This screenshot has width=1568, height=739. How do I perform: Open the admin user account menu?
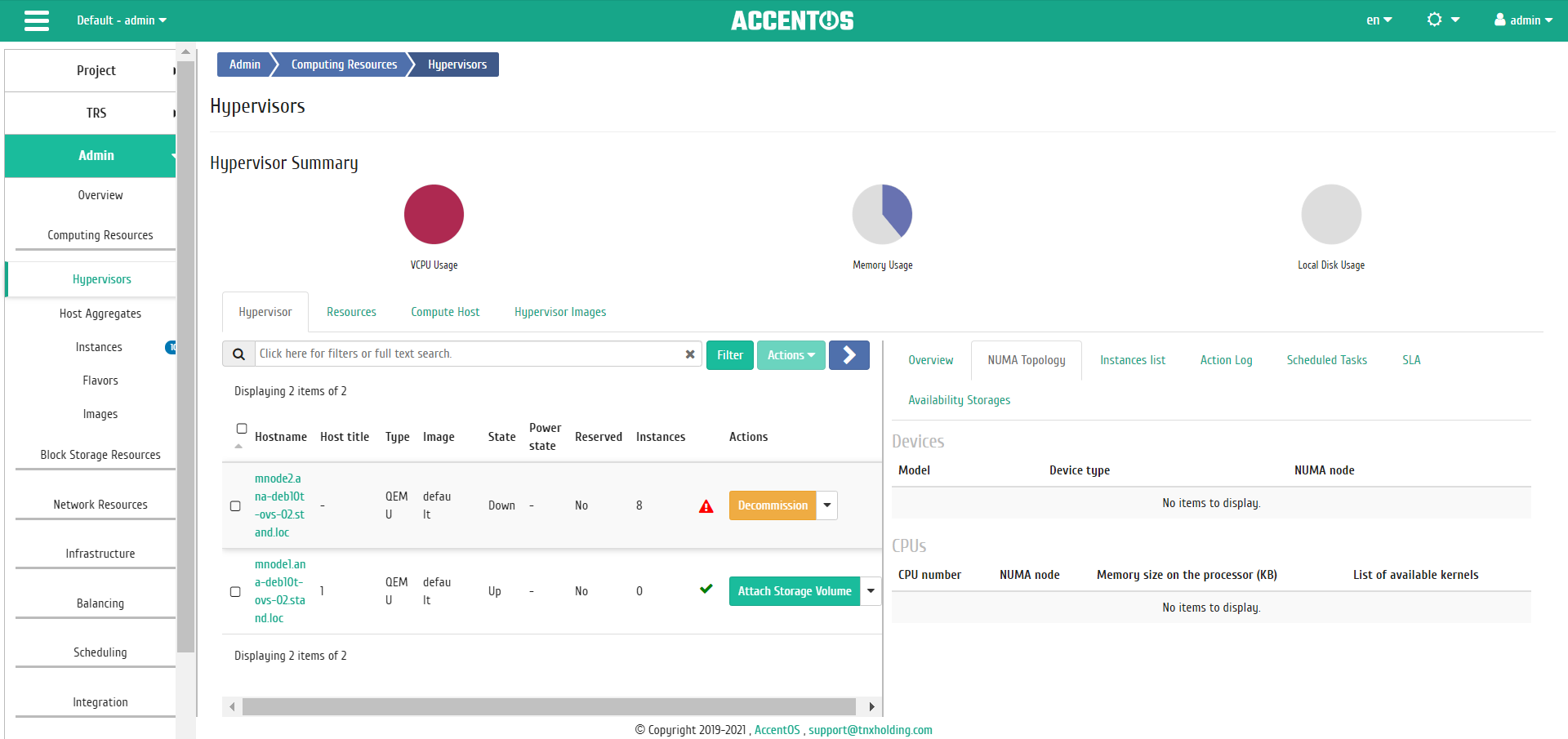pyautogui.click(x=1523, y=20)
